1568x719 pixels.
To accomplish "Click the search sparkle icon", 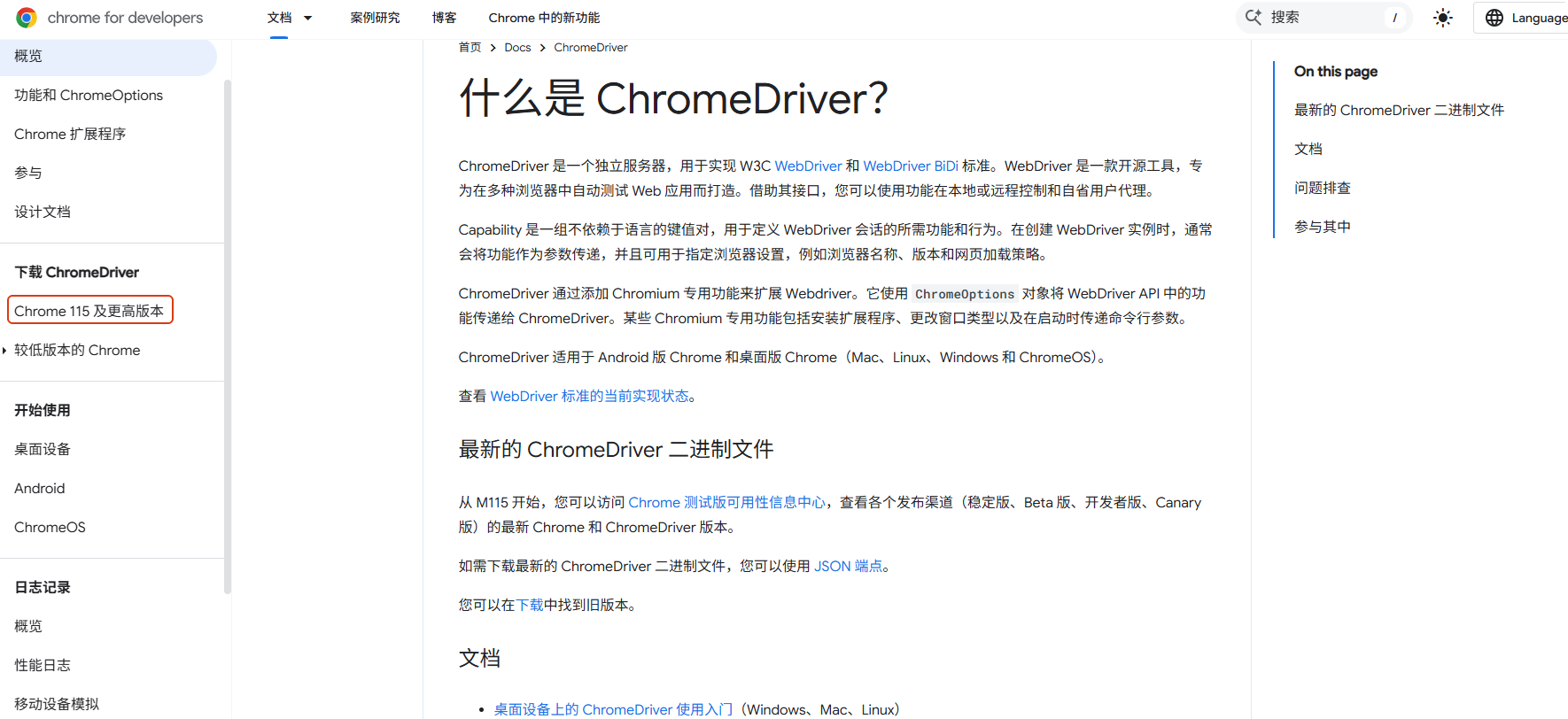I will pyautogui.click(x=1254, y=17).
